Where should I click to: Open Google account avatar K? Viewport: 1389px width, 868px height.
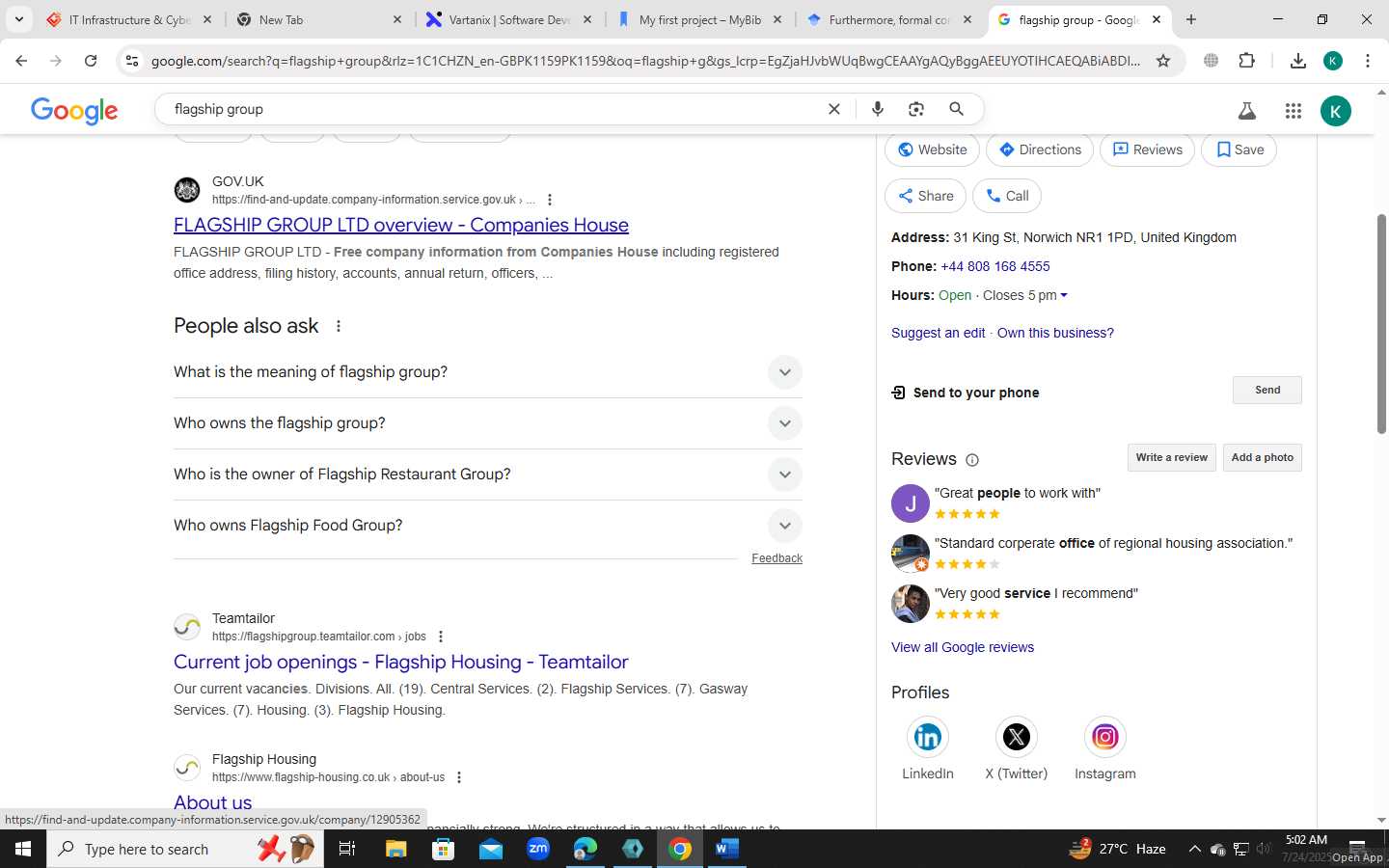tap(1336, 111)
